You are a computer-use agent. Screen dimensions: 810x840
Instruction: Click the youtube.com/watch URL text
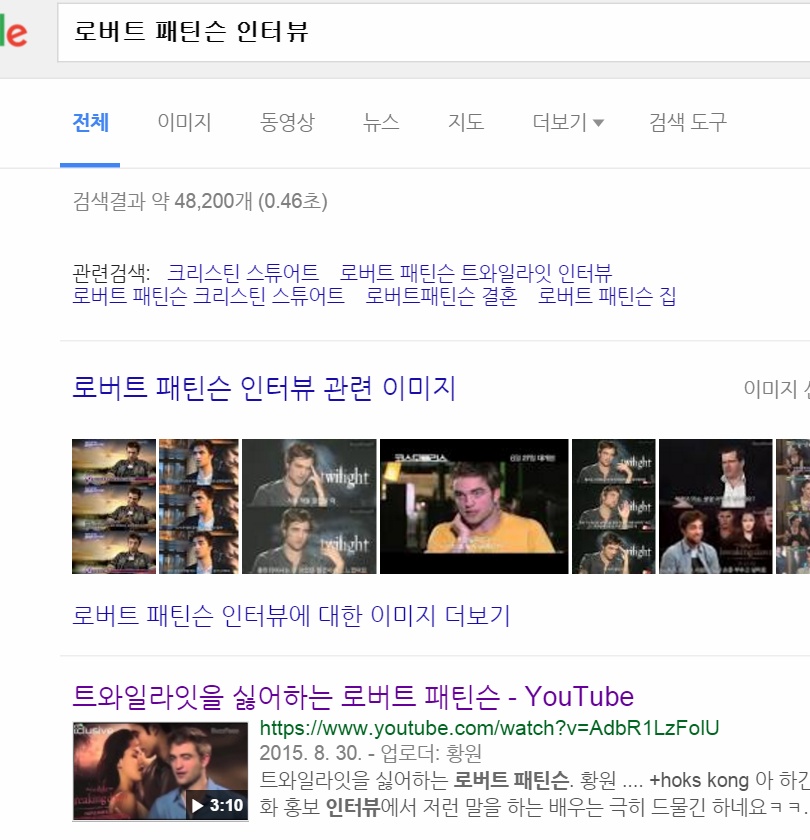coord(489,728)
